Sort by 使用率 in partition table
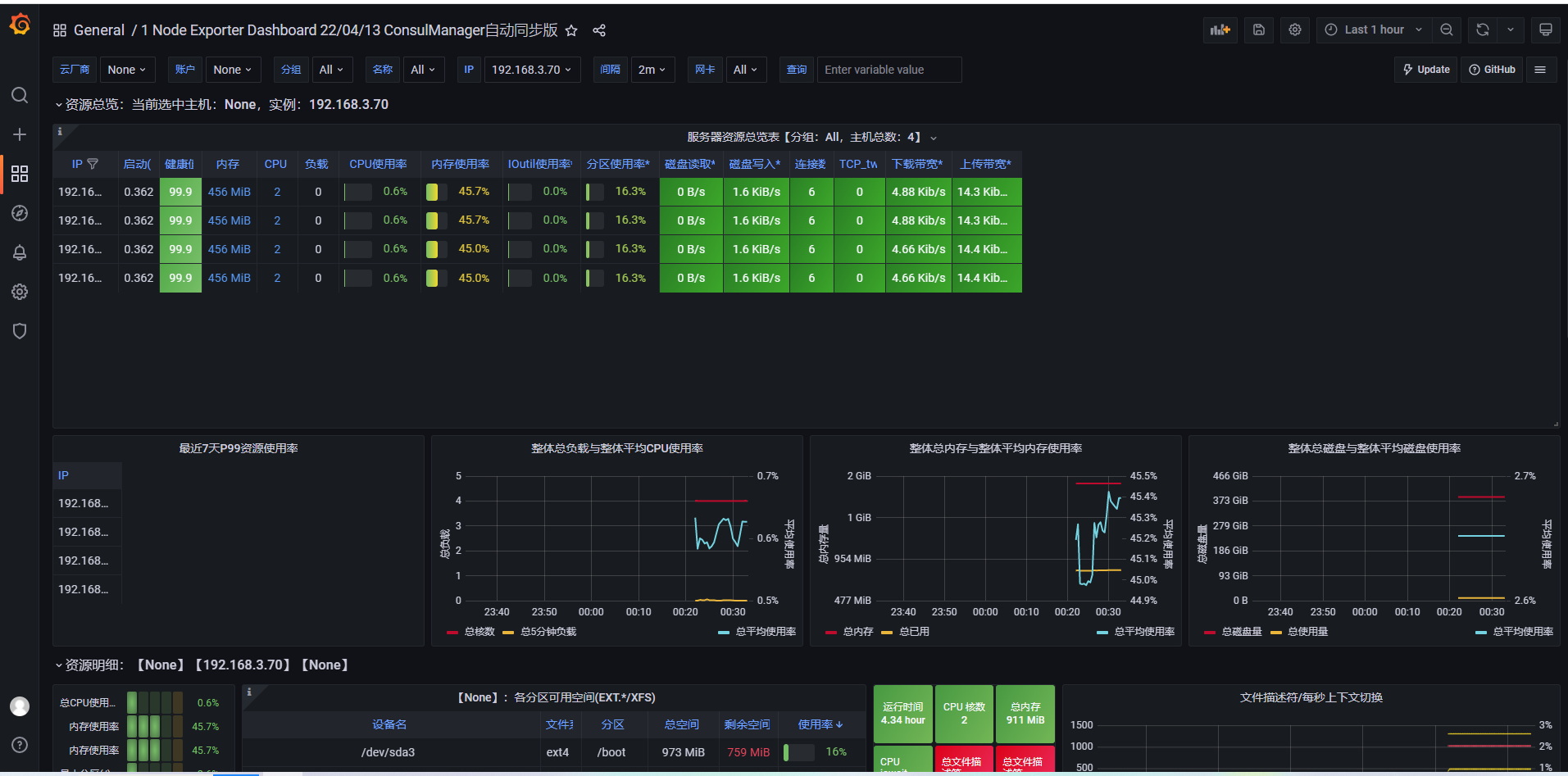1568x776 pixels. coord(820,724)
